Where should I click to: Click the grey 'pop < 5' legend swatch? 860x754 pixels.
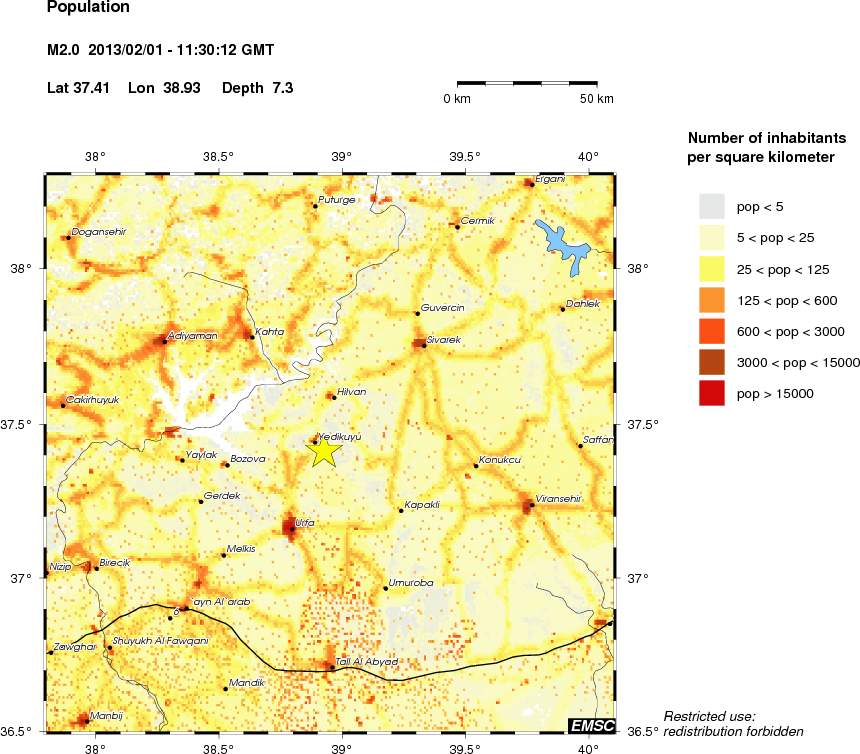tap(711, 206)
